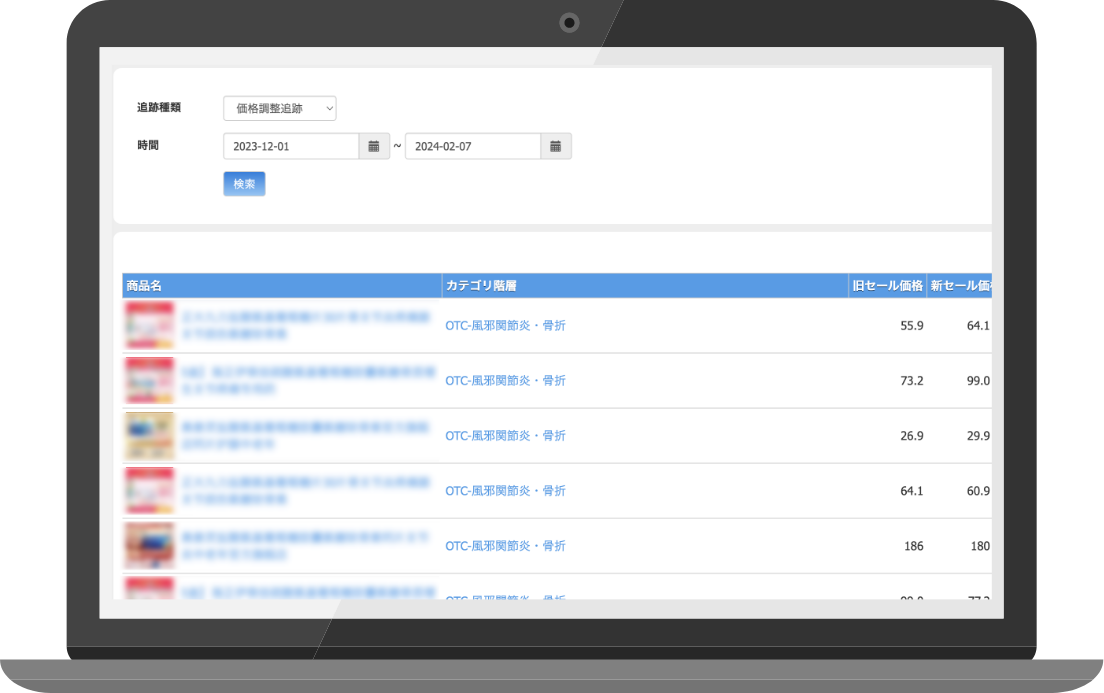Click the product thumbnail in the first table row
The image size is (1104, 693).
tap(149, 325)
